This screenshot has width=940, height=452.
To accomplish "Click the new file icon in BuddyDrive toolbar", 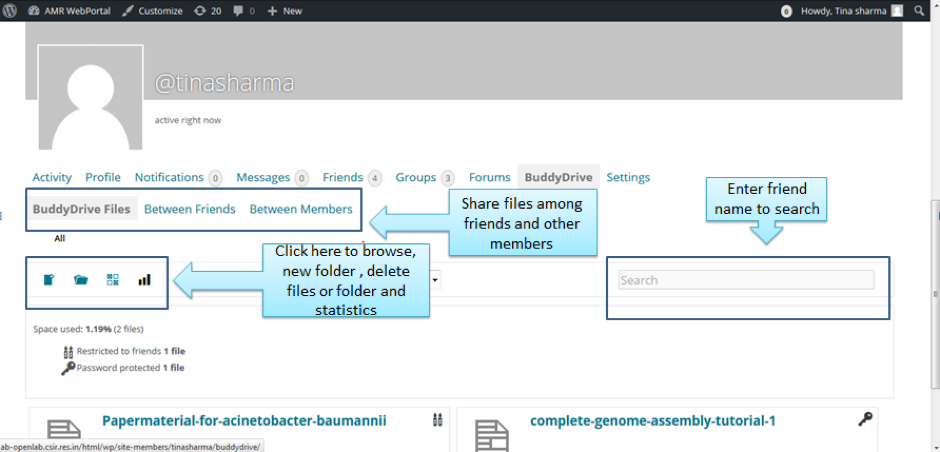I will (x=48, y=280).
